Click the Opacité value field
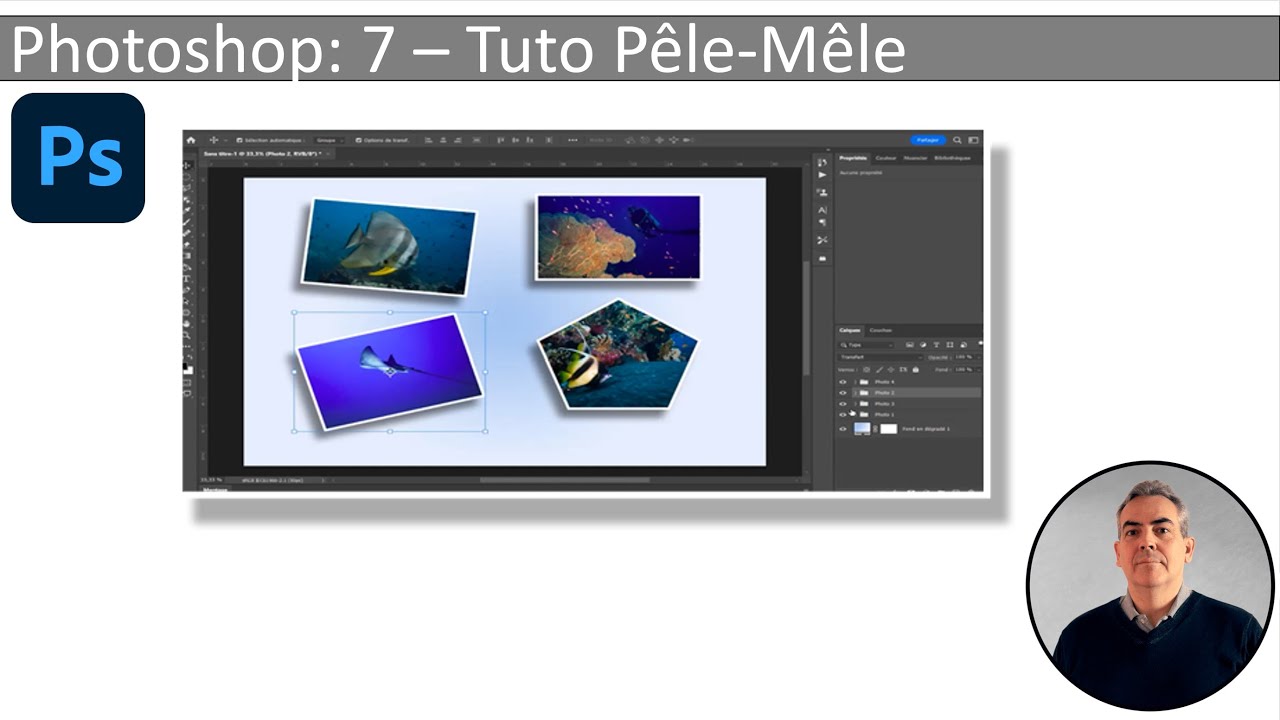Screen dimensions: 1280x720 click(963, 357)
